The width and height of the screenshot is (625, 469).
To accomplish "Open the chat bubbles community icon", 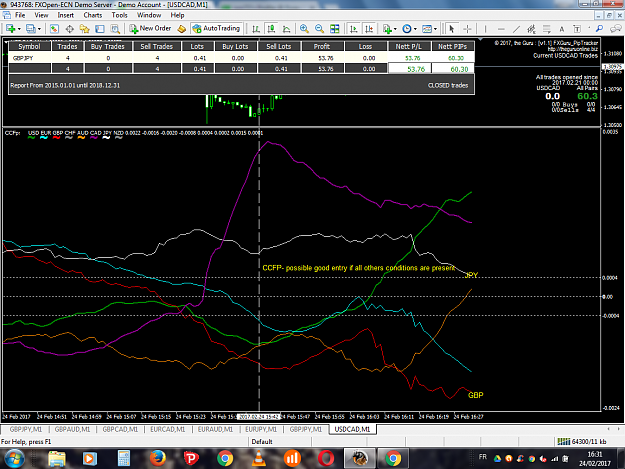I will pos(616,29).
